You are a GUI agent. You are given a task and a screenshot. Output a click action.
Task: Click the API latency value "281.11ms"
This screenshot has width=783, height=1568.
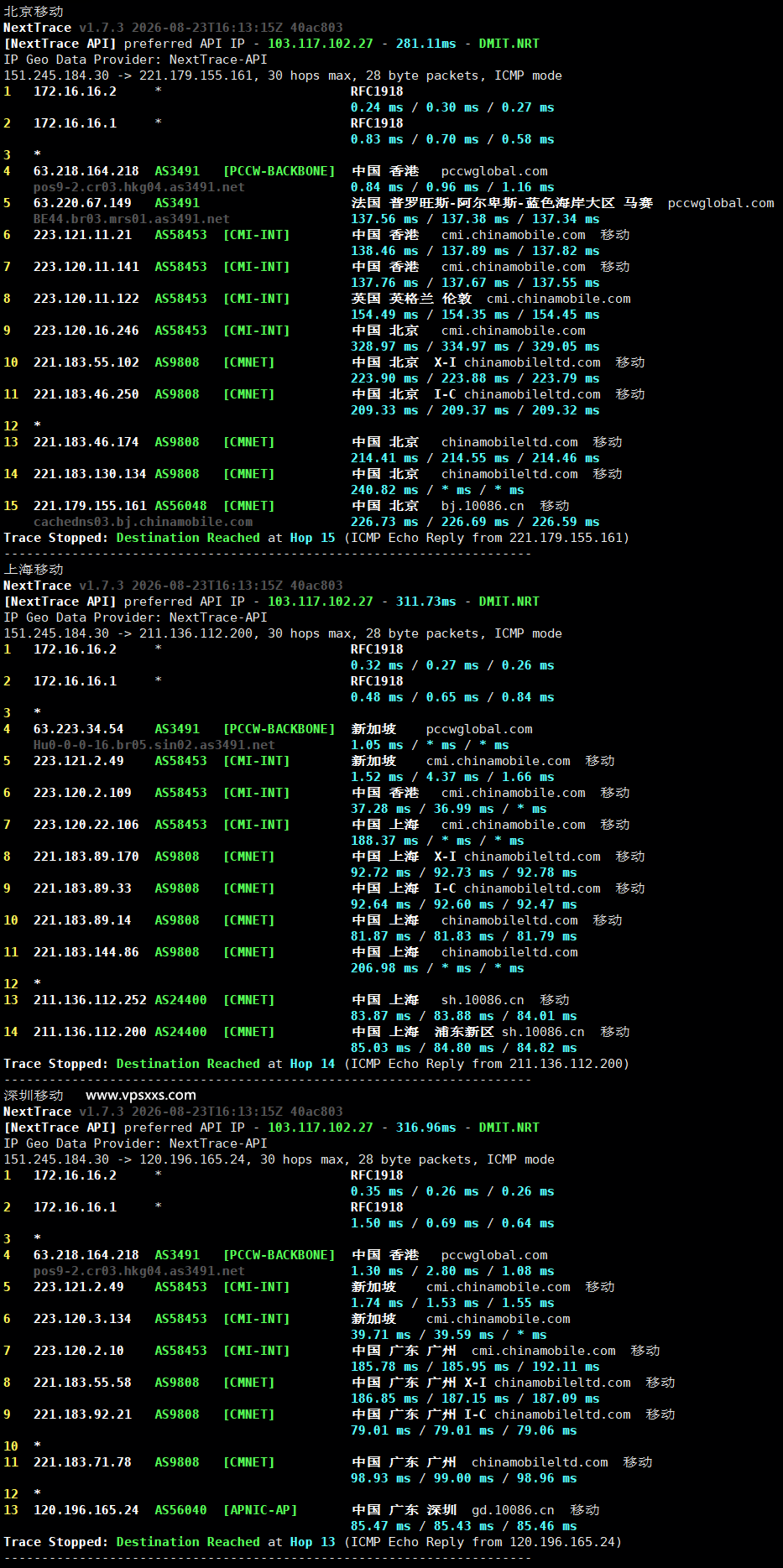[x=426, y=44]
